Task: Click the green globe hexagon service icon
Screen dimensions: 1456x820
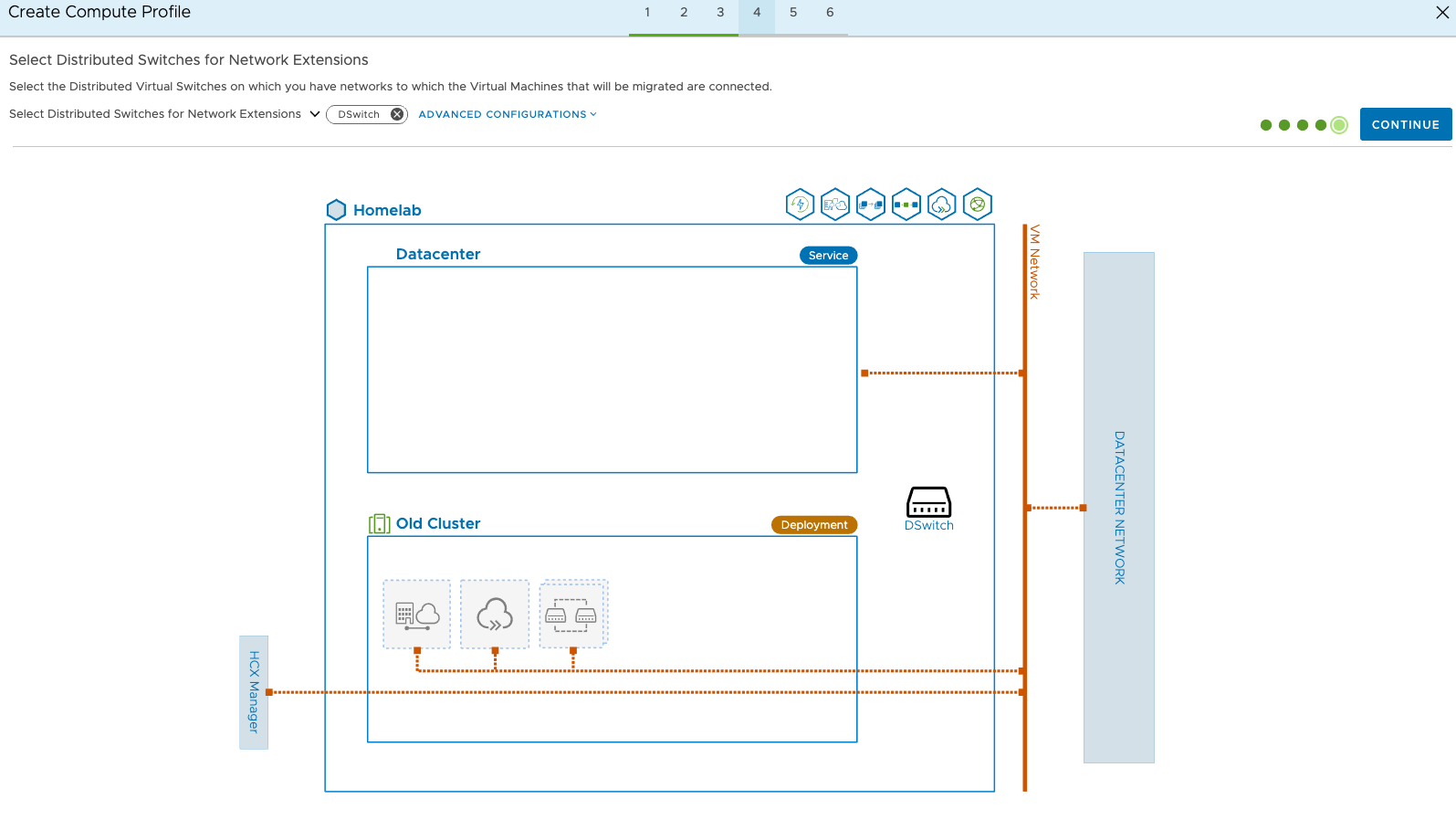Action: pos(977,205)
